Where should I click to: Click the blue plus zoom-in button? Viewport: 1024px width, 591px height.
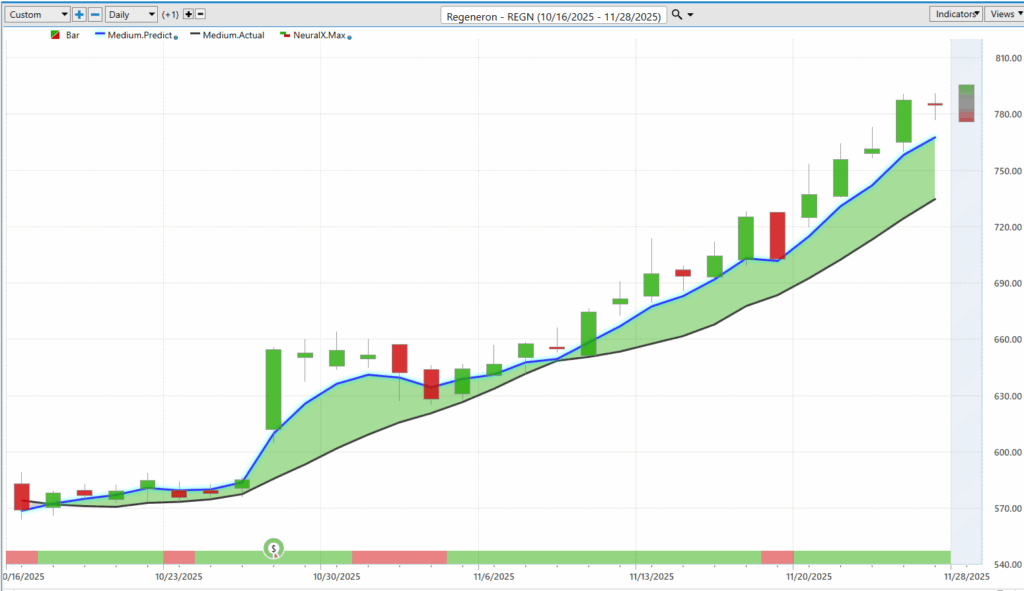(x=79, y=15)
